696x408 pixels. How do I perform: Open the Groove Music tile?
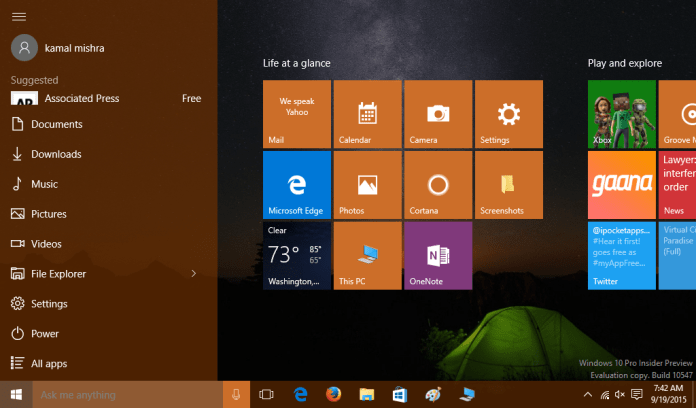[x=677, y=114]
